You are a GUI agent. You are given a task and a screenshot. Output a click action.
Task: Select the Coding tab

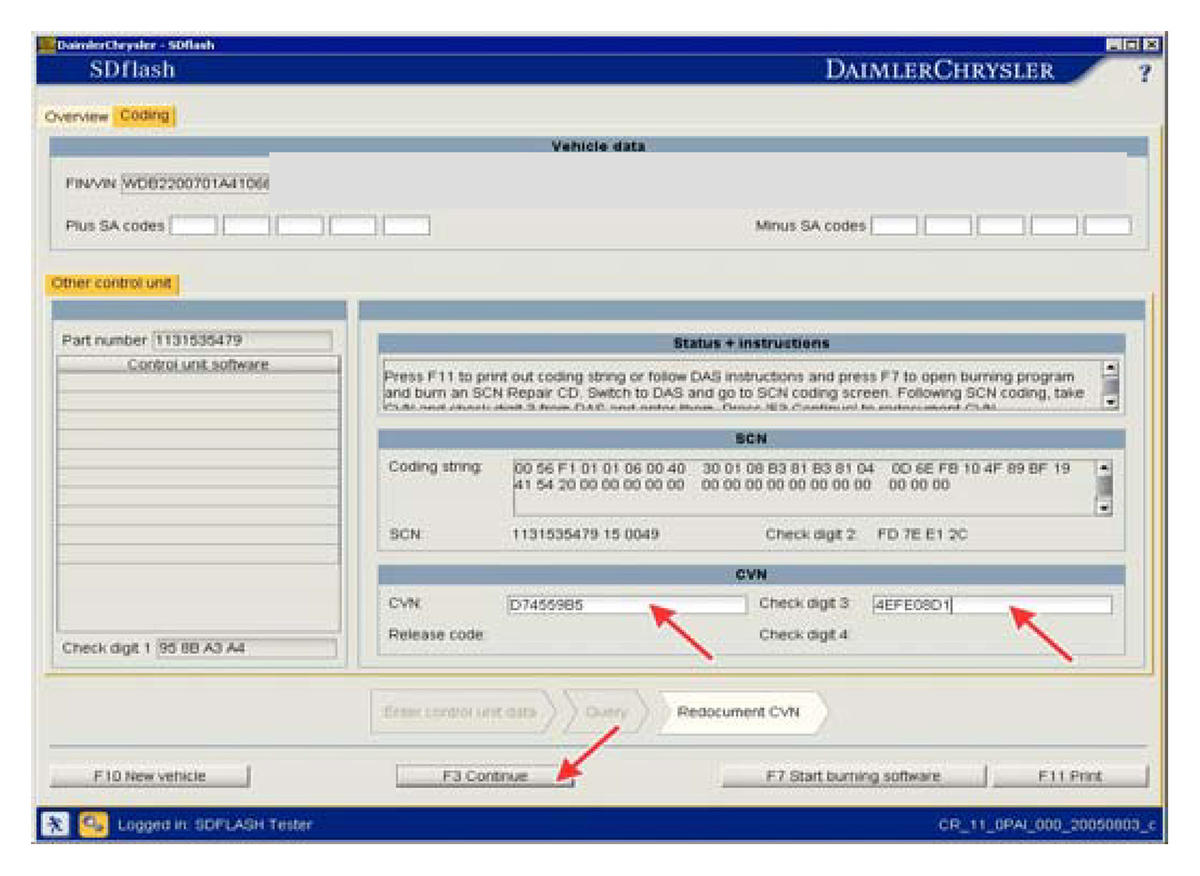(144, 116)
